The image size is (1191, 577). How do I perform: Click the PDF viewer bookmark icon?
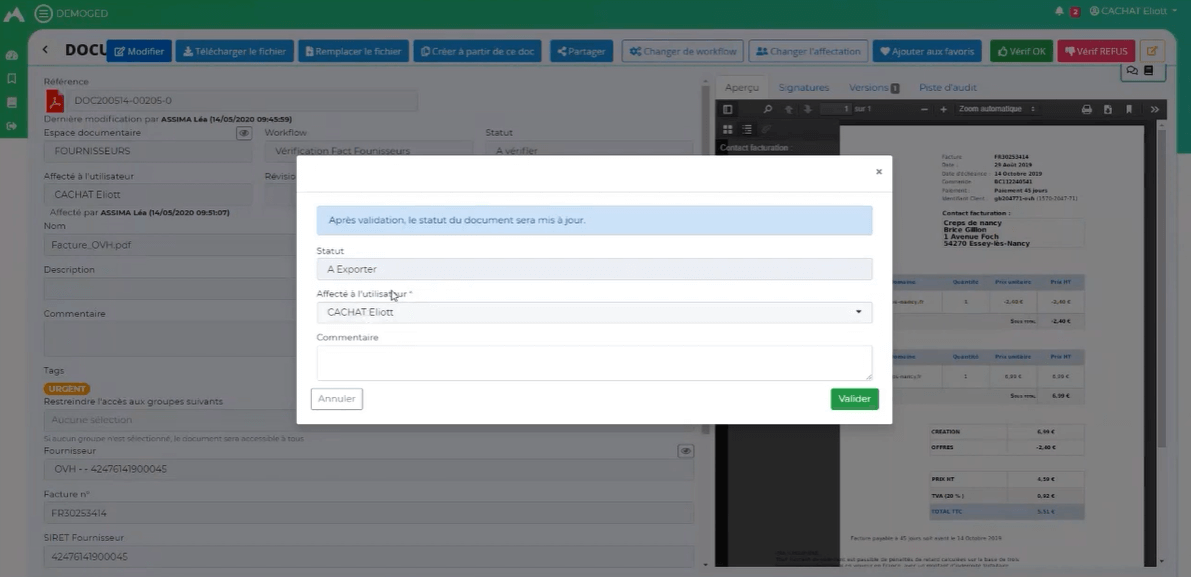click(1129, 109)
